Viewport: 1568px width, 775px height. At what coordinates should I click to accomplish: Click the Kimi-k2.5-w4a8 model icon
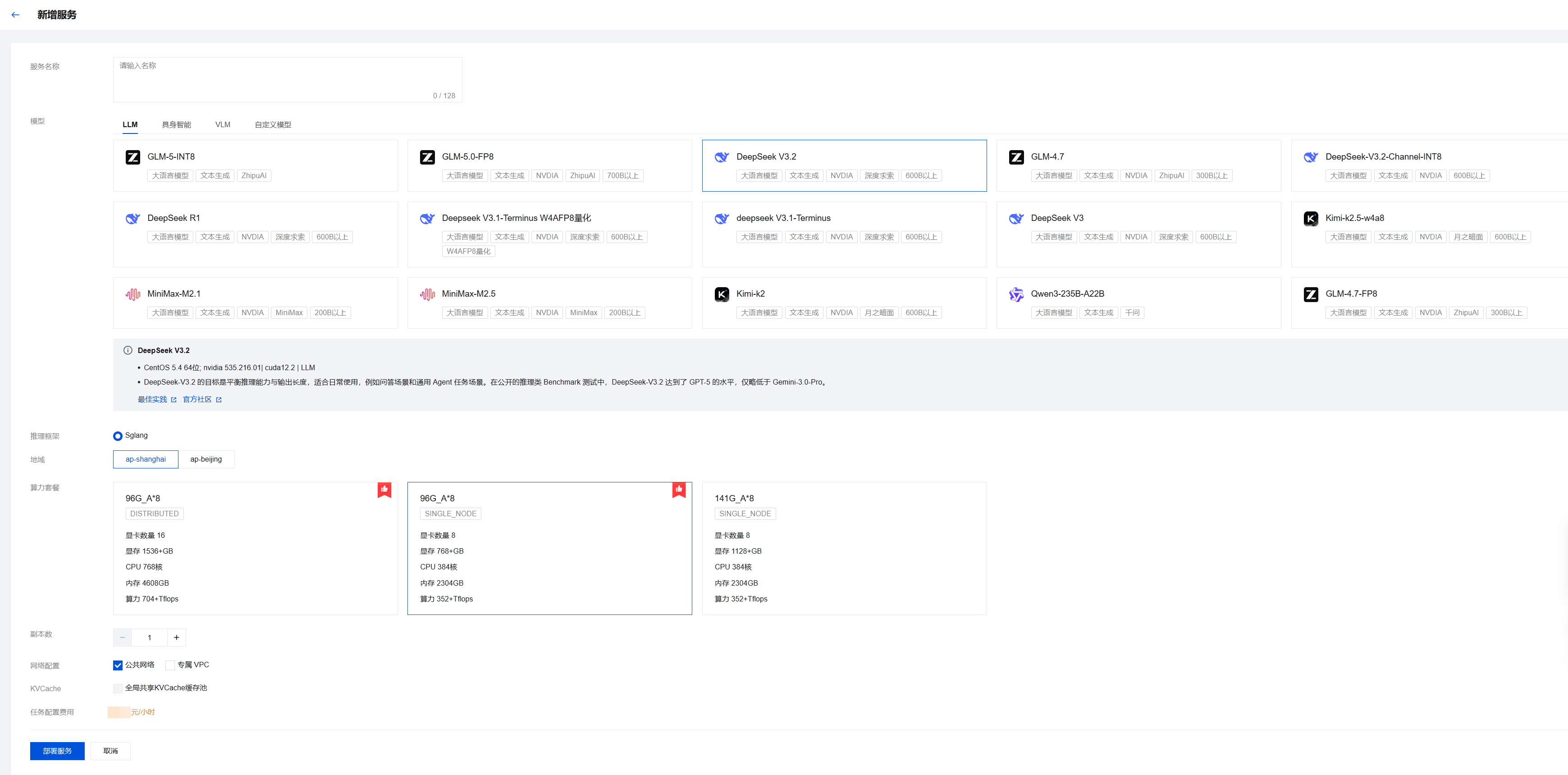pos(1311,219)
